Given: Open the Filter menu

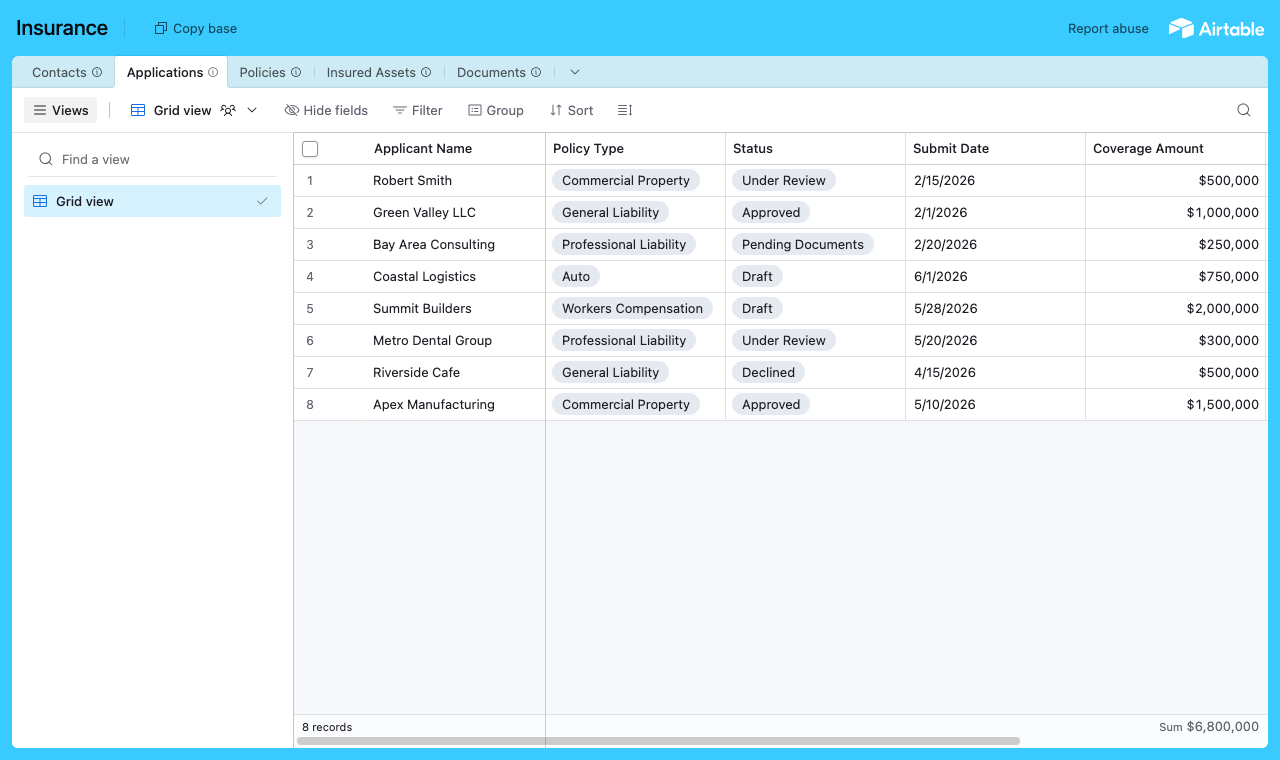Looking at the screenshot, I should pyautogui.click(x=417, y=110).
